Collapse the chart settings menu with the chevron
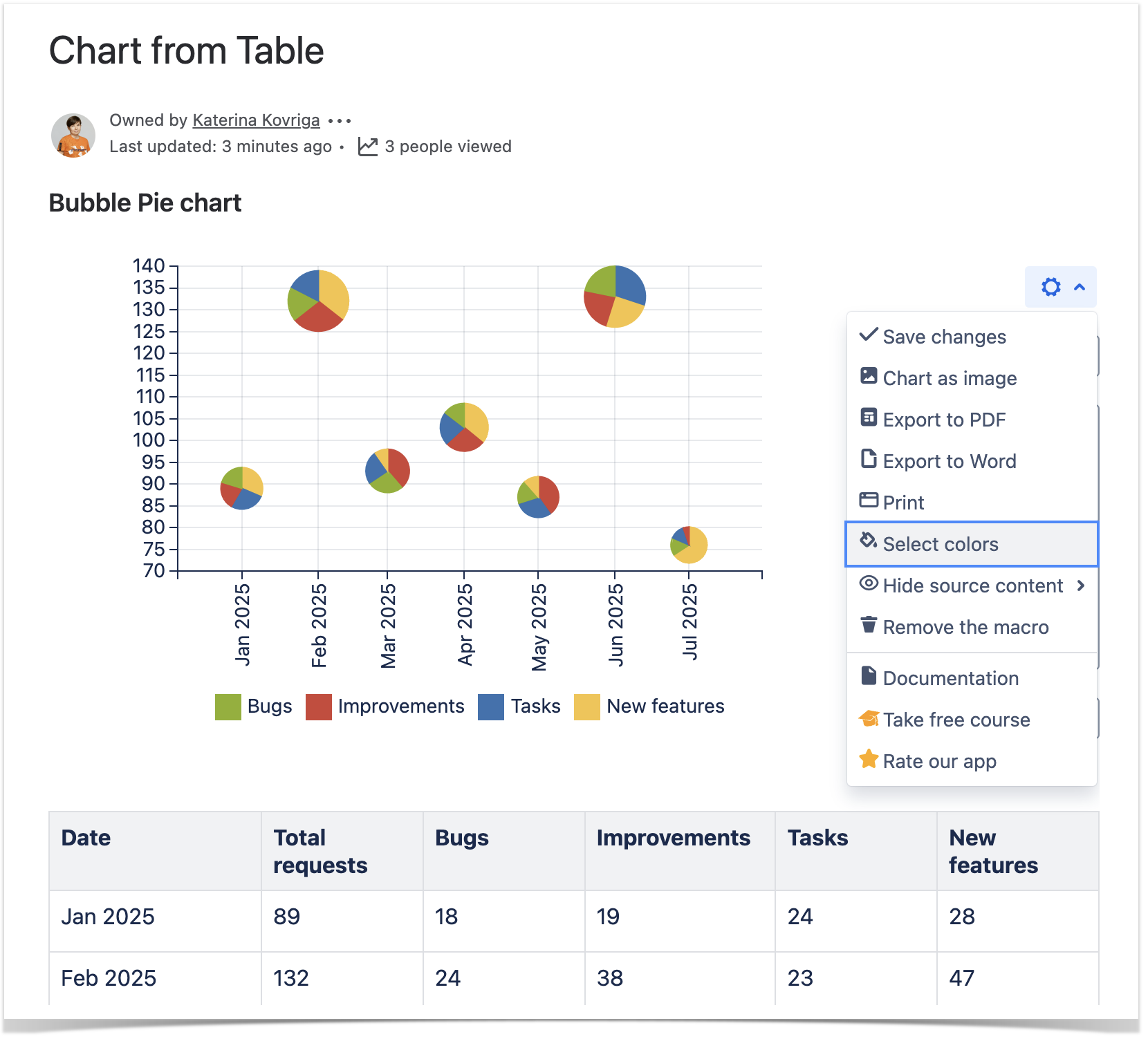1148x1039 pixels. click(x=1080, y=287)
